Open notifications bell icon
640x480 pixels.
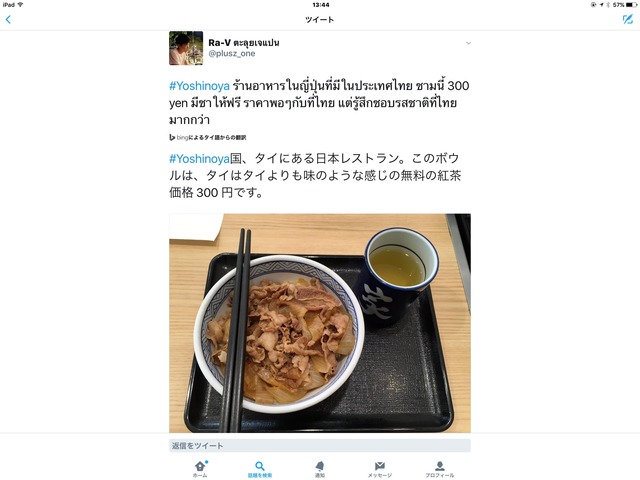coord(320,466)
